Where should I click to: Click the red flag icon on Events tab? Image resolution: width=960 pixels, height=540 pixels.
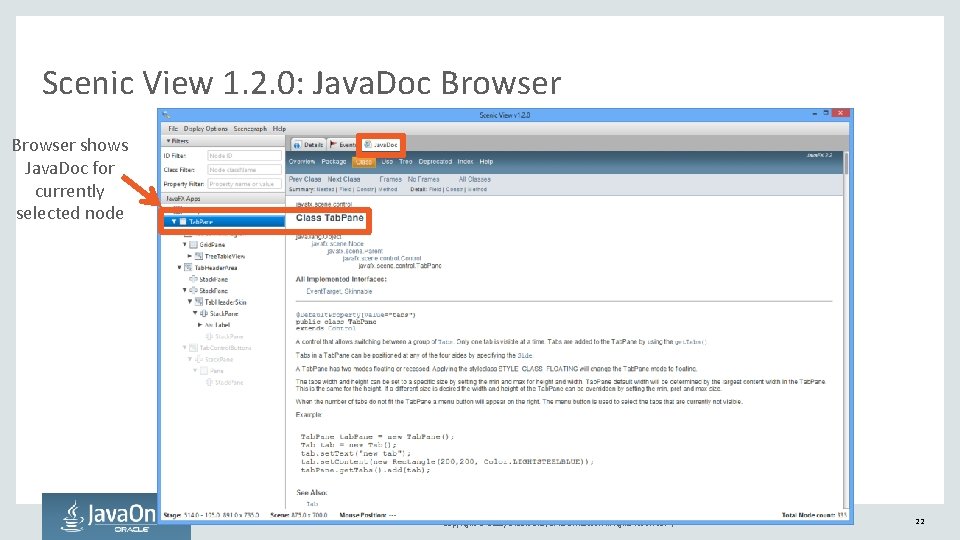(x=334, y=144)
